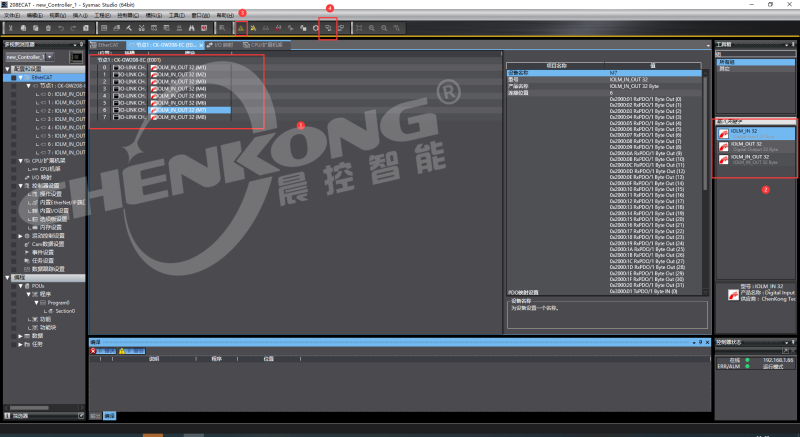The width and height of the screenshot is (800, 437).
Task: Pin the Multiview Explorer panel
Action: pyautogui.click(x=81, y=45)
